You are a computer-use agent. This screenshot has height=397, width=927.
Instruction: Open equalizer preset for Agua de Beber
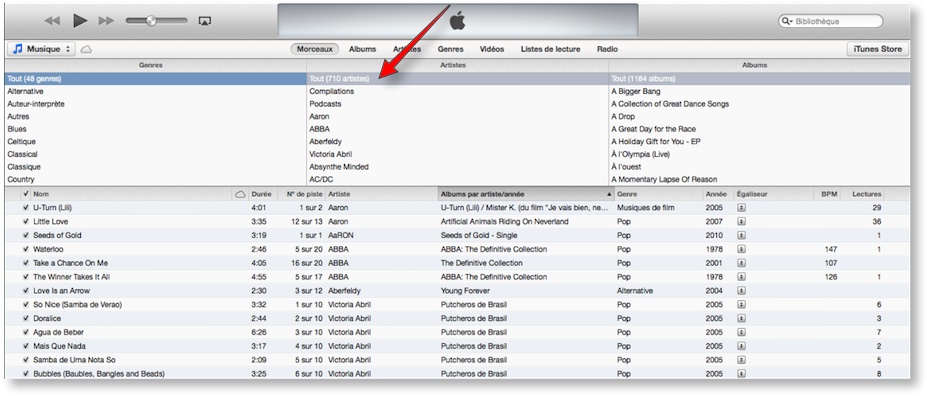pyautogui.click(x=741, y=332)
